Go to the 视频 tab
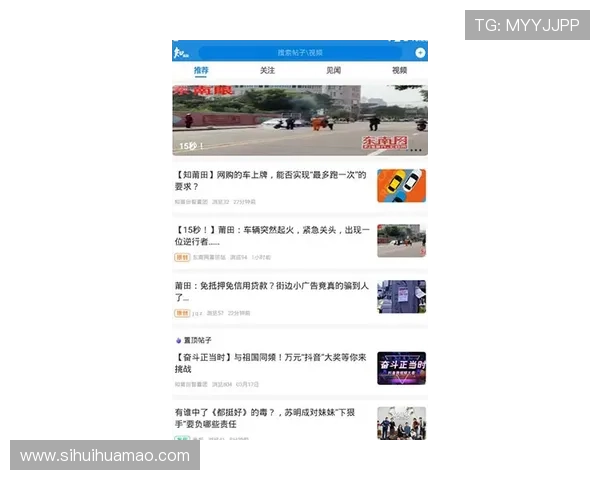This screenshot has width=600, height=480. pos(399,71)
